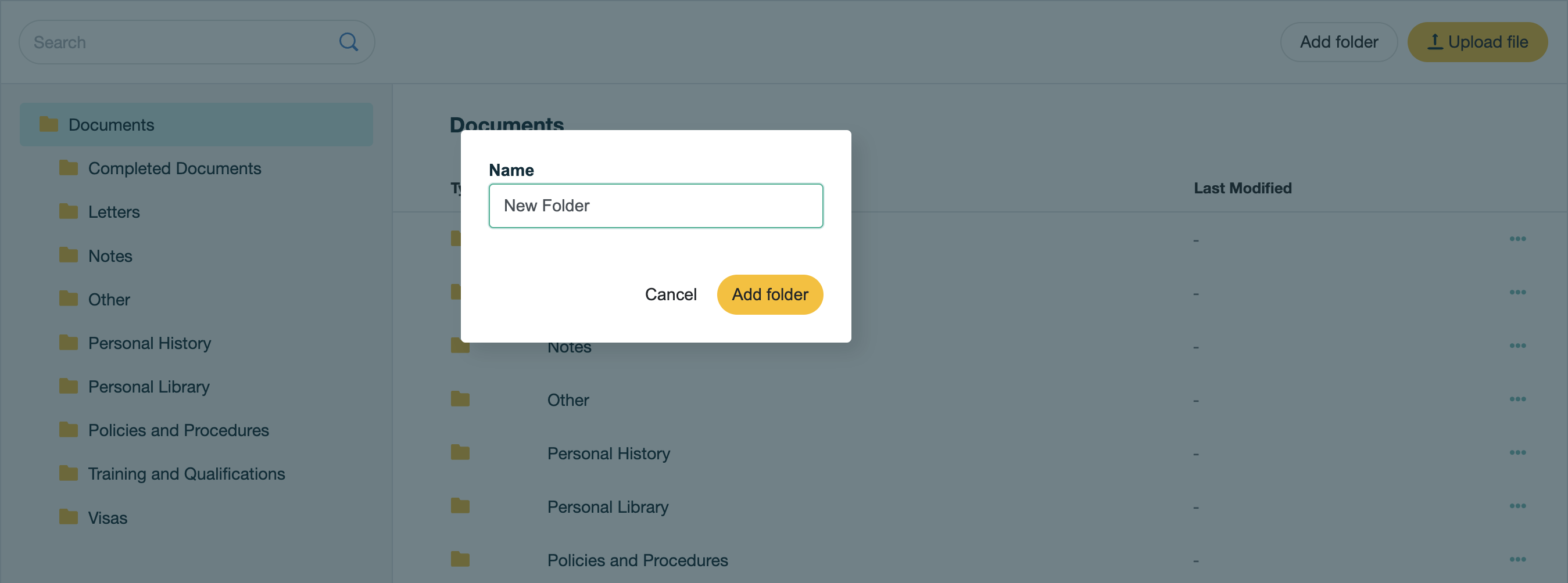Open the three-dot menu for Other row
The image size is (1568, 583).
click(x=1517, y=400)
